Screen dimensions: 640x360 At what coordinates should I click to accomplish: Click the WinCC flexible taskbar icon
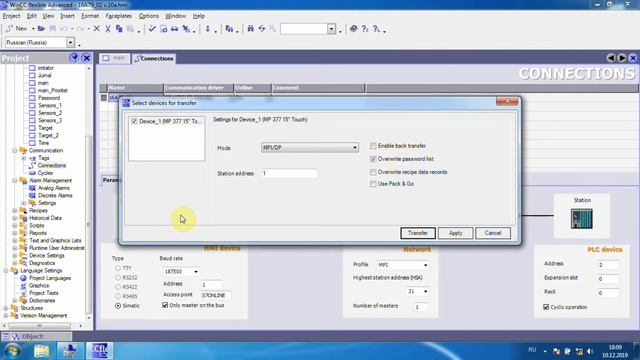point(99,351)
